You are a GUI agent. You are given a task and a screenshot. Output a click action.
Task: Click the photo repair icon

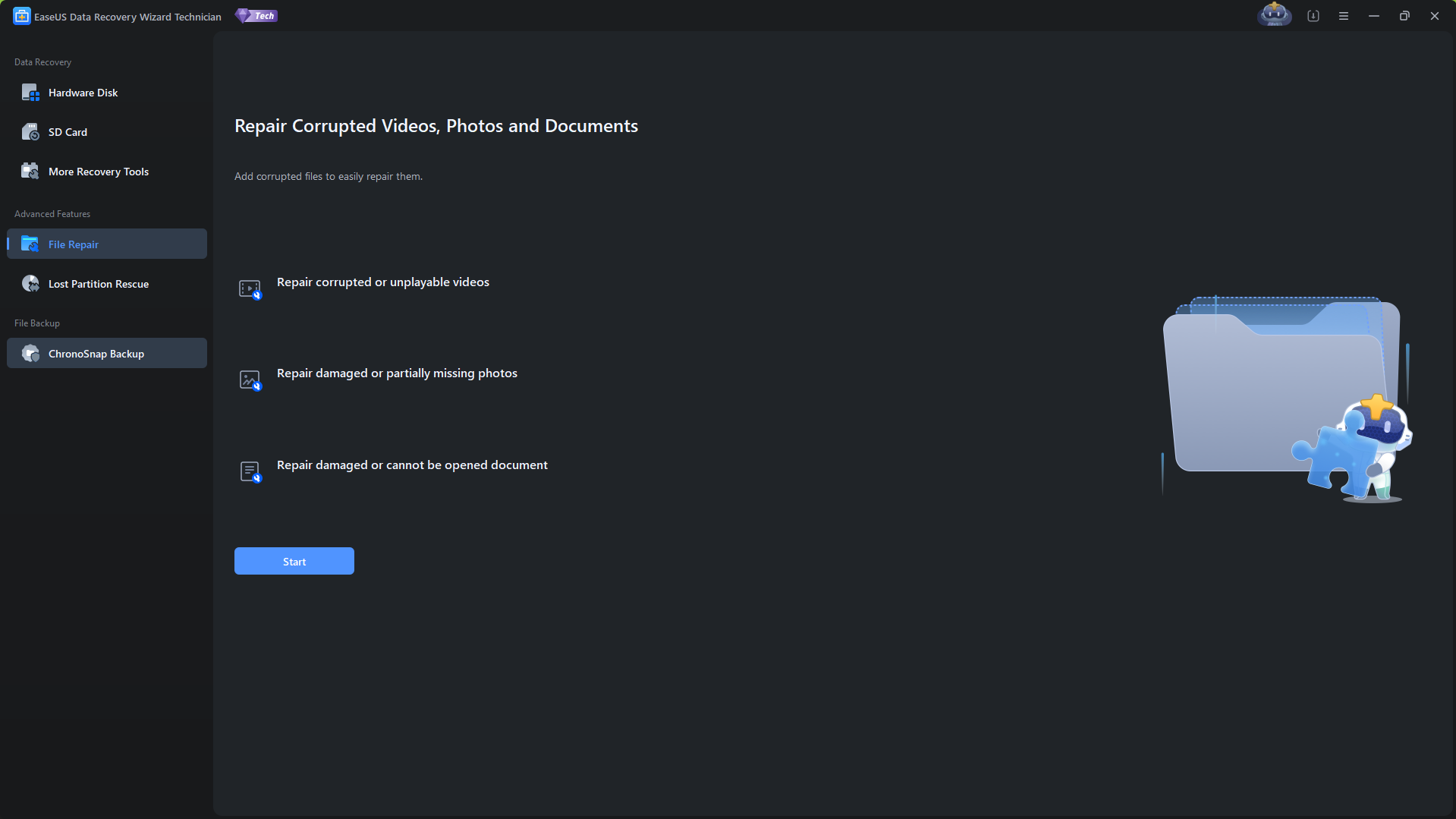click(x=250, y=380)
